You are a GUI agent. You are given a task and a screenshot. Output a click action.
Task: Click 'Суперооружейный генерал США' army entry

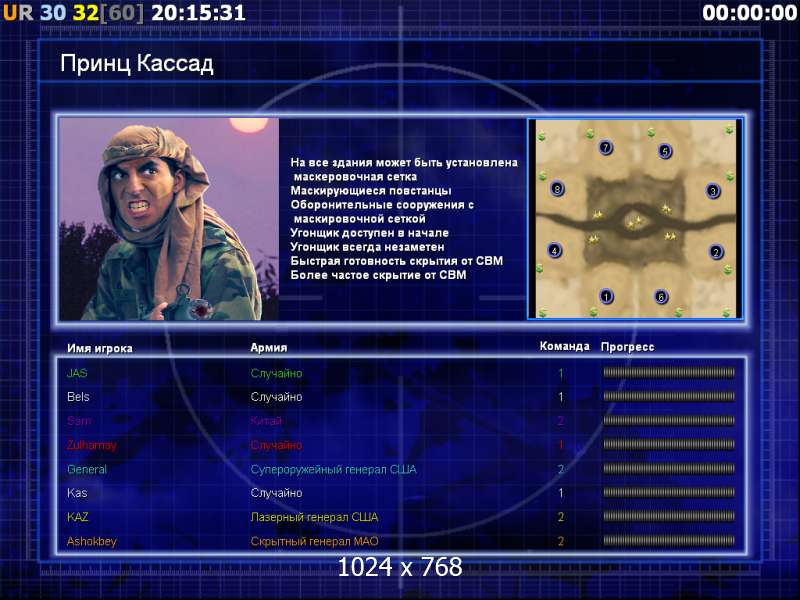[x=333, y=469]
